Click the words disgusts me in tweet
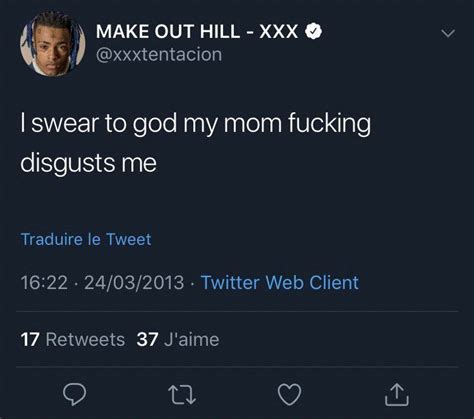474x419 pixels. pos(88,163)
